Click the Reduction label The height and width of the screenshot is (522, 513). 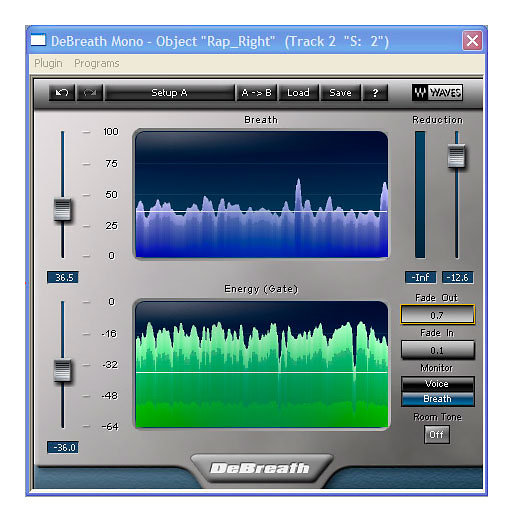437,120
